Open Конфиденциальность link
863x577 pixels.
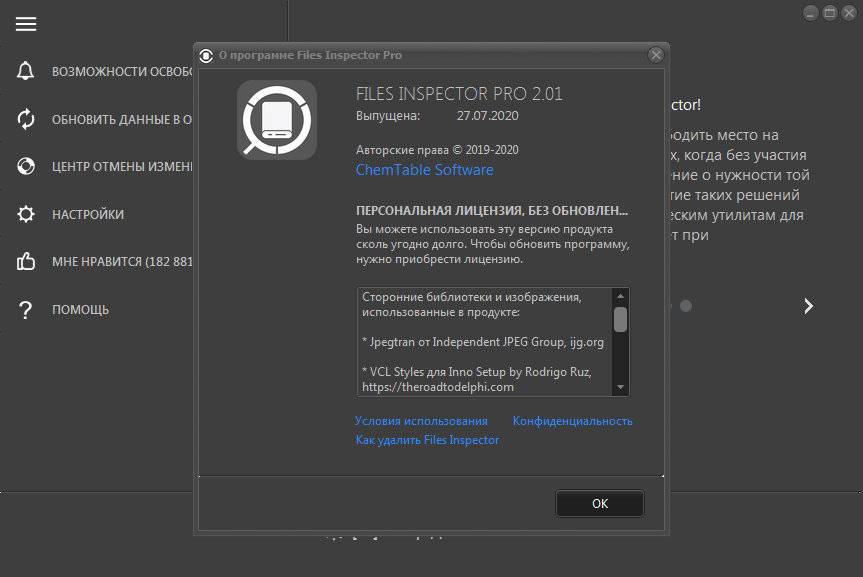click(x=572, y=421)
